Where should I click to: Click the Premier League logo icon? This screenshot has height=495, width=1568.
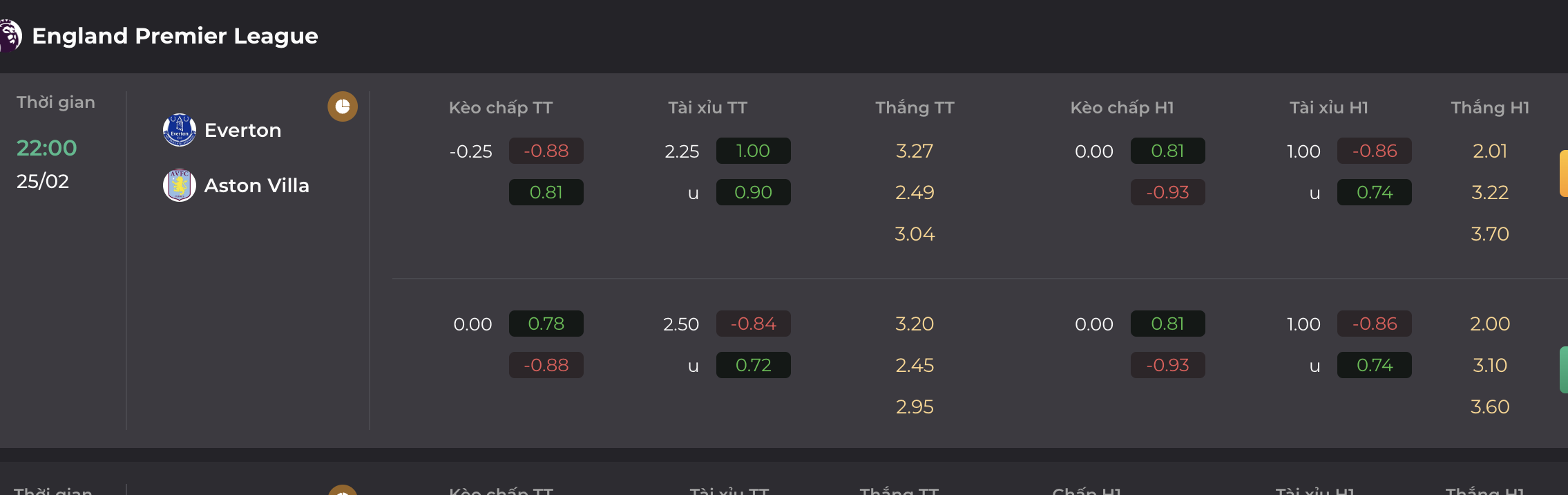(10, 35)
